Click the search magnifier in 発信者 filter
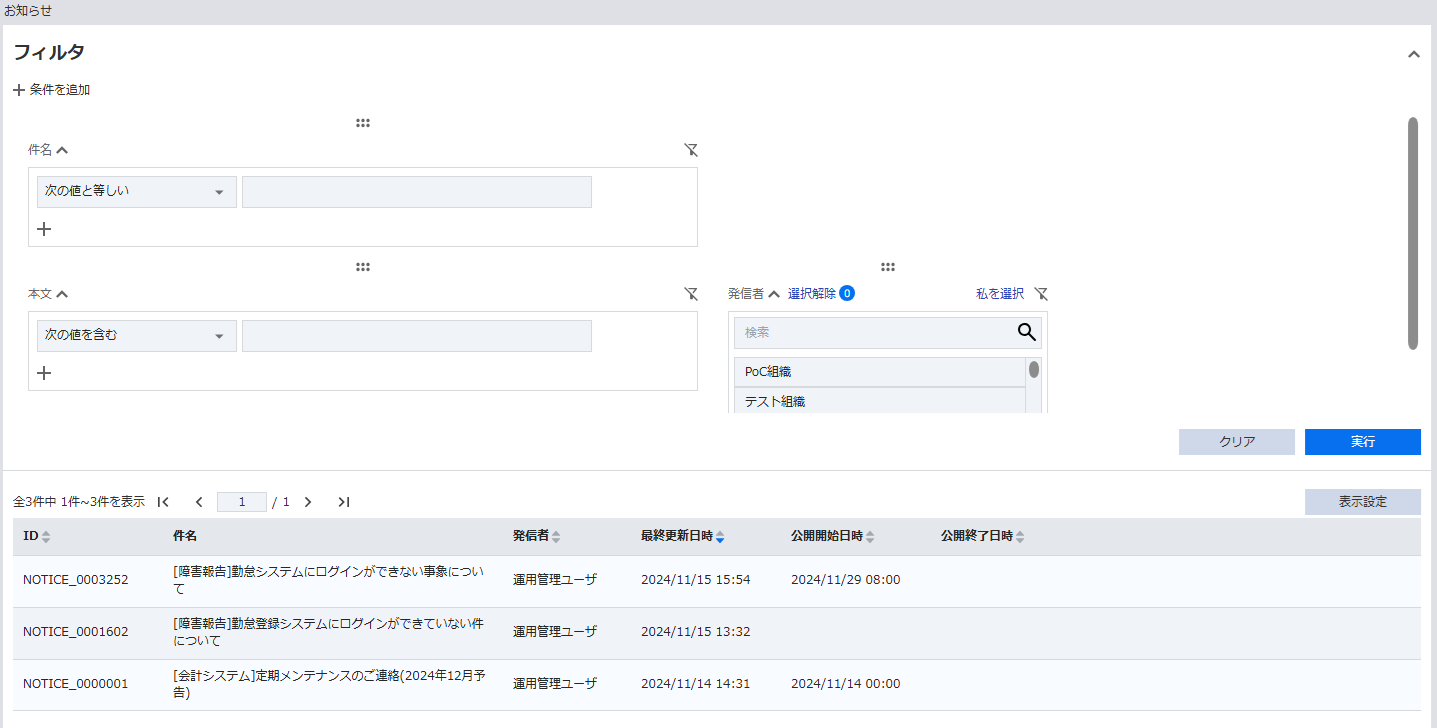 click(1026, 333)
